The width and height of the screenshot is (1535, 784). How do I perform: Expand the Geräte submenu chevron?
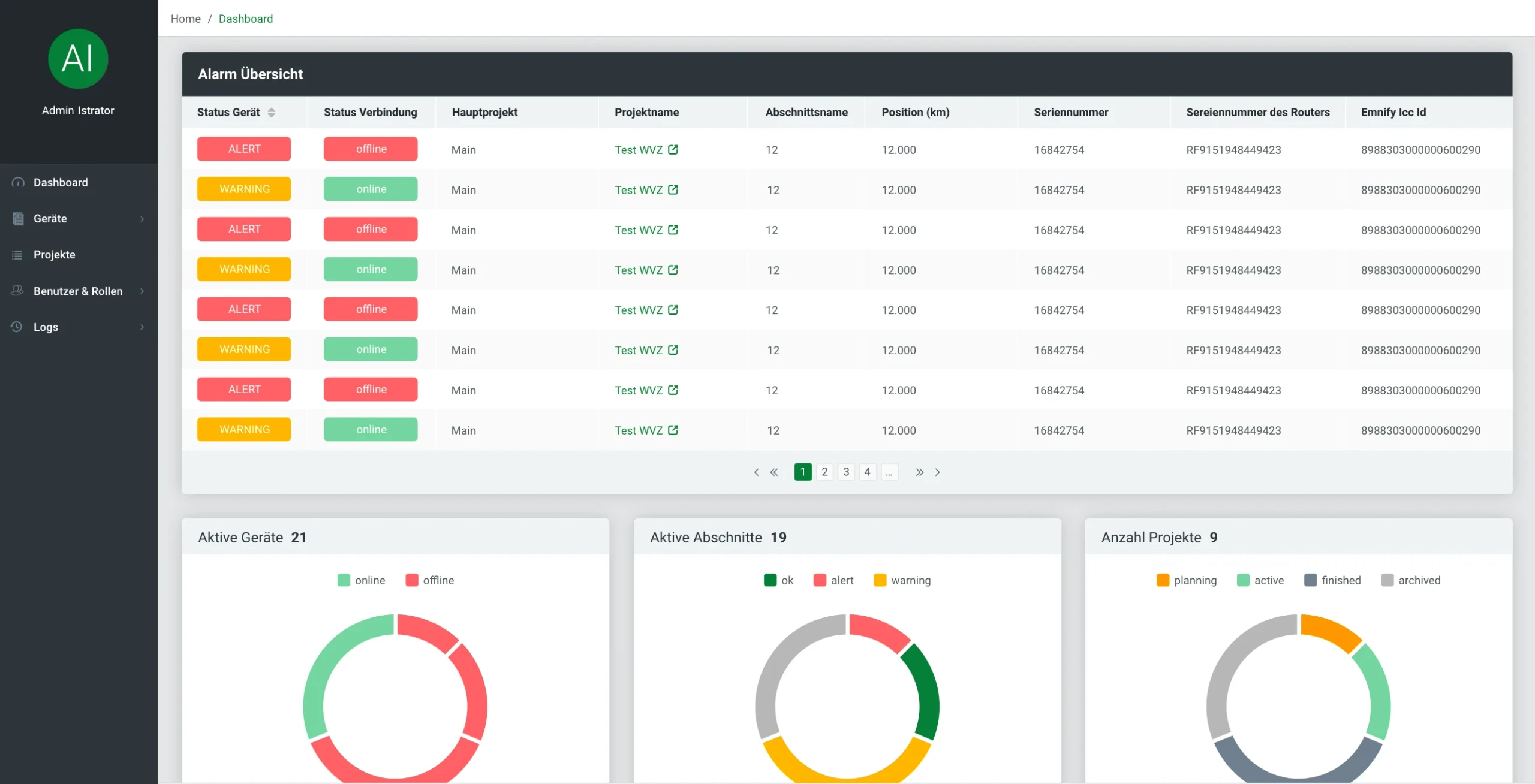coord(142,219)
